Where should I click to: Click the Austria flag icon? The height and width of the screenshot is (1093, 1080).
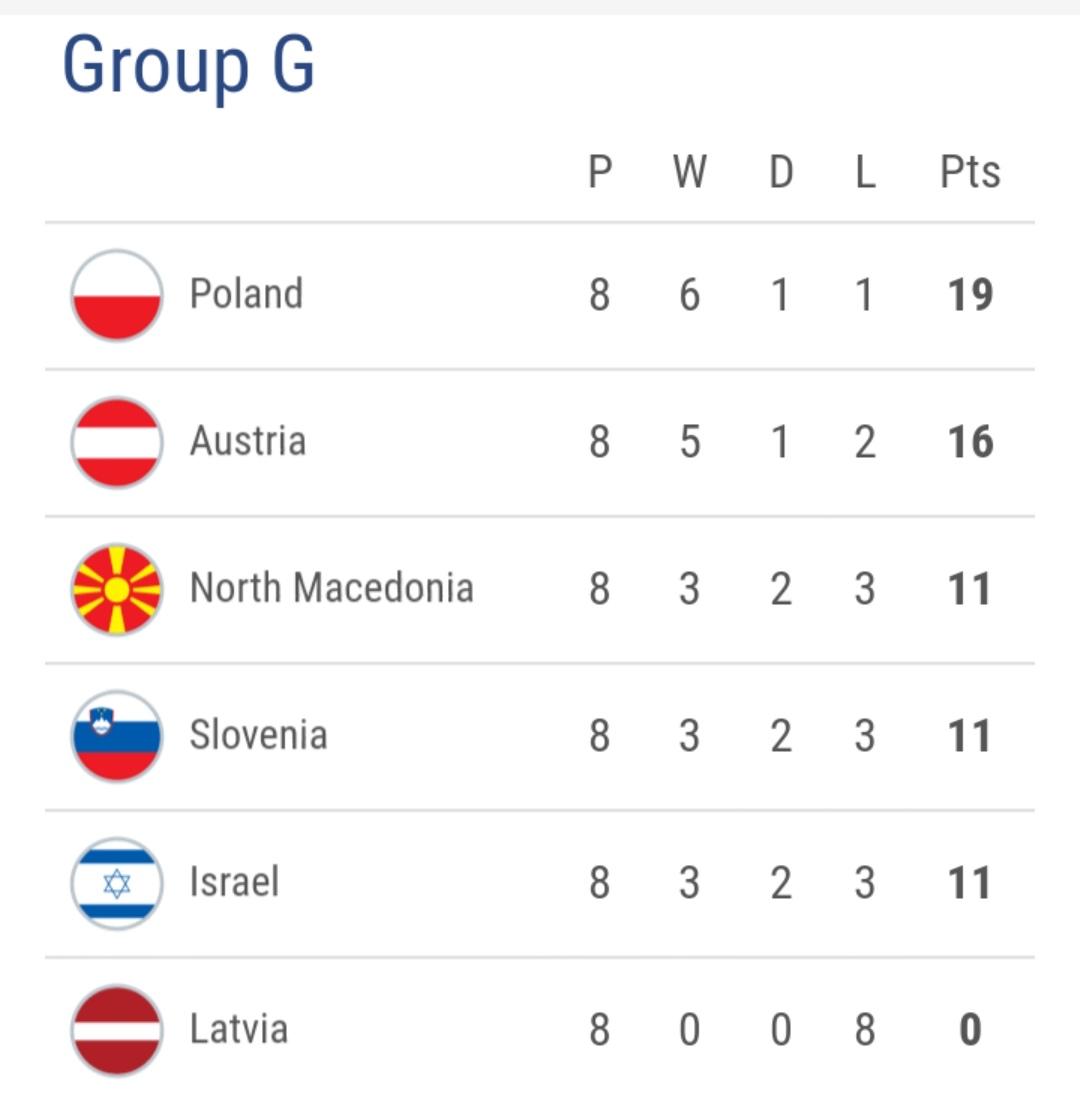117,443
